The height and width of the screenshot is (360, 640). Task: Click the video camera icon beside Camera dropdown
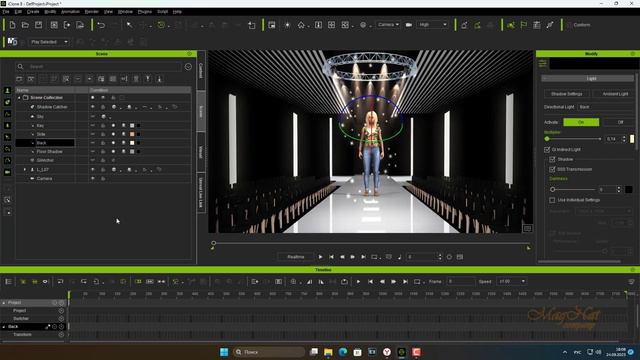tap(409, 25)
